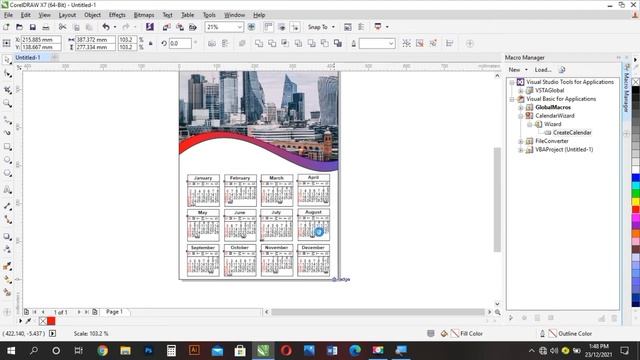Screen dimensions: 640x360
Task: Select the Zoom tool in toolbox
Action: coord(7,103)
